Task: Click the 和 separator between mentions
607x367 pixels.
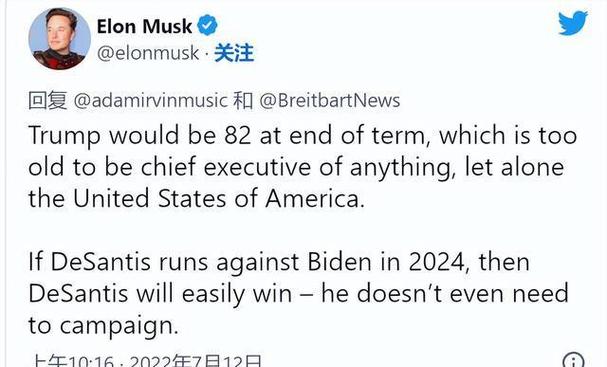Action: [x=243, y=100]
